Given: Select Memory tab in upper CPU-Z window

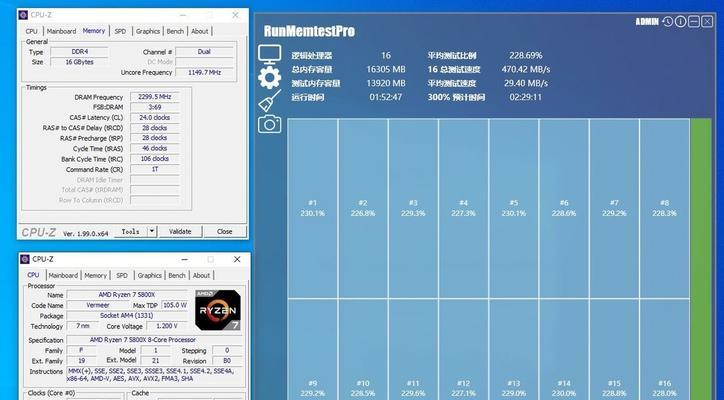Looking at the screenshot, I should coord(94,30).
